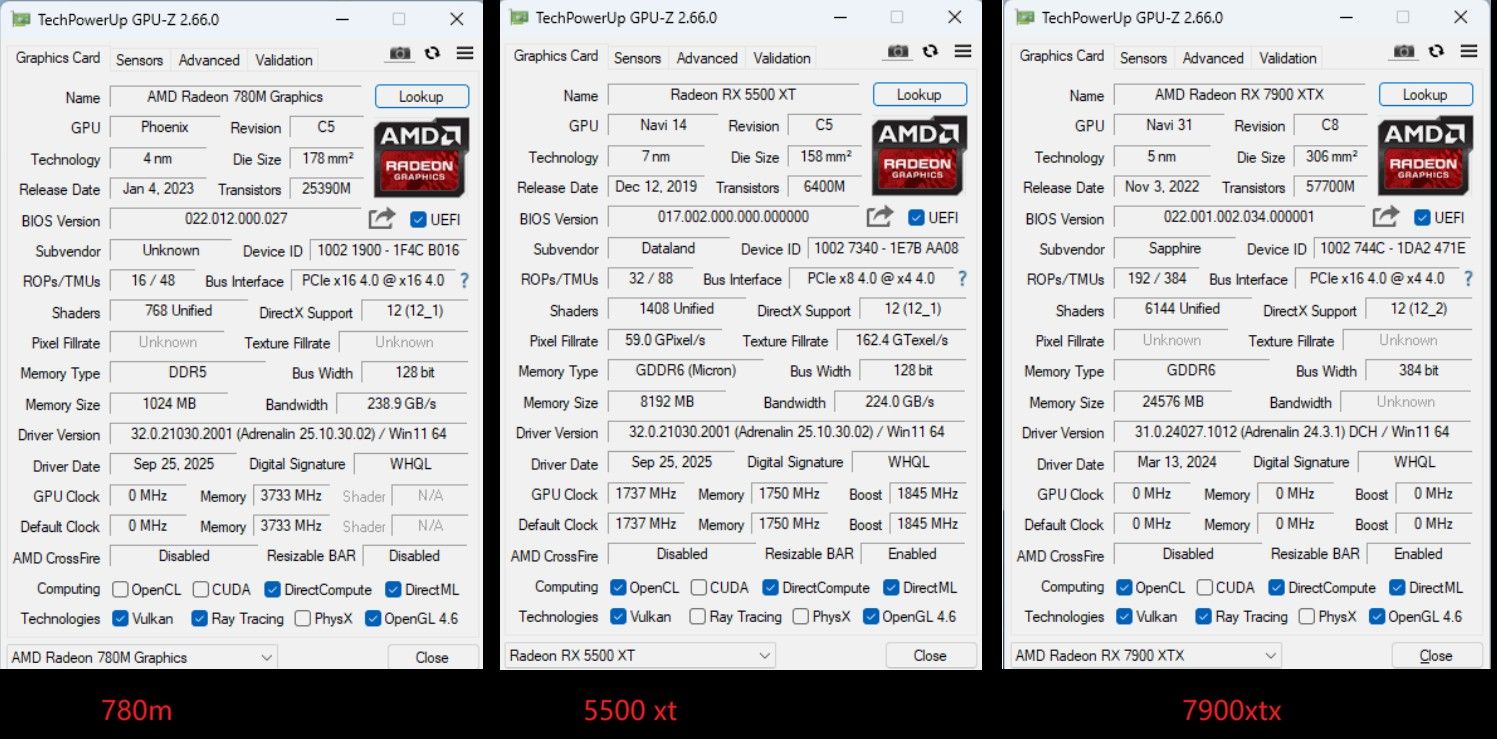The width and height of the screenshot is (1497, 739).
Task: Toggle Ray Tracing checkbox in the 780M window
Action: [200, 619]
